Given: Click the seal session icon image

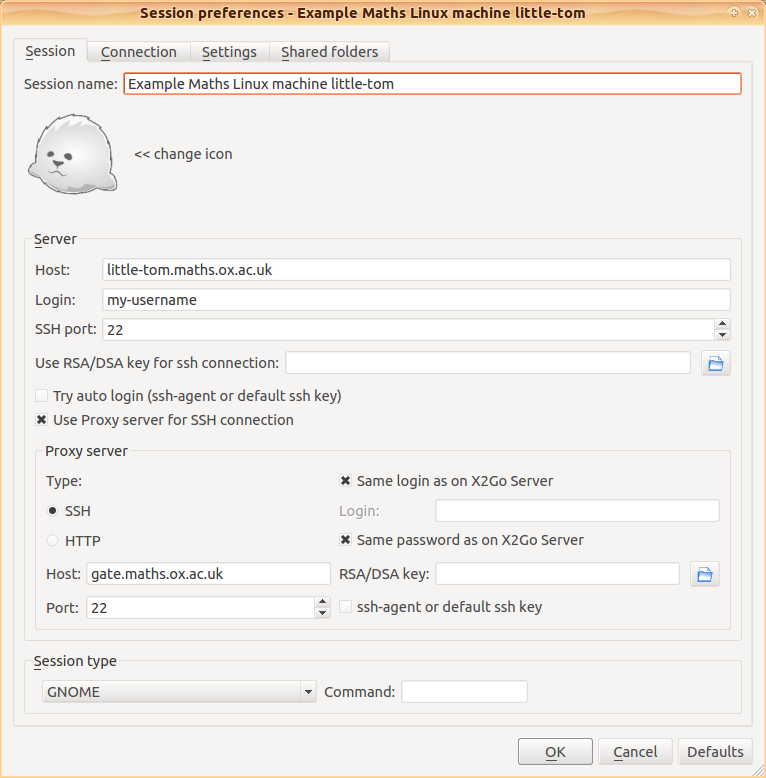Looking at the screenshot, I should (x=72, y=154).
